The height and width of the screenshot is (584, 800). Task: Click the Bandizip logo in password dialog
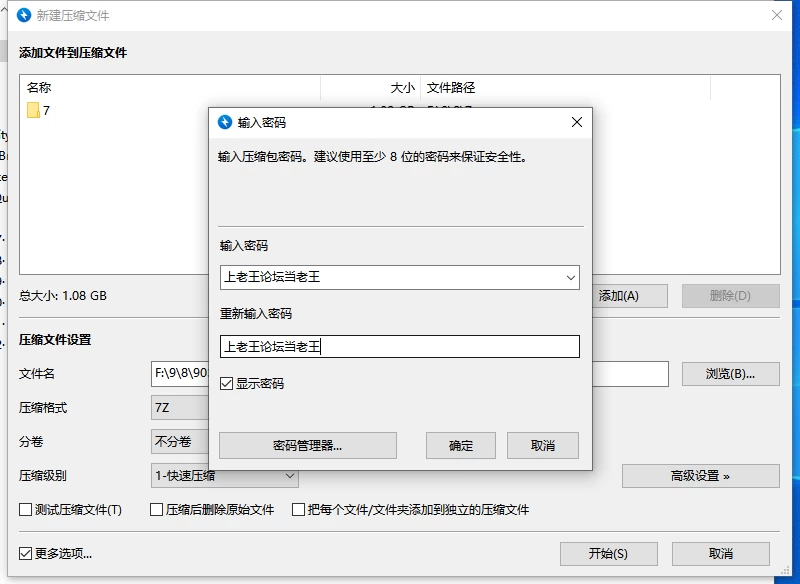[x=224, y=122]
